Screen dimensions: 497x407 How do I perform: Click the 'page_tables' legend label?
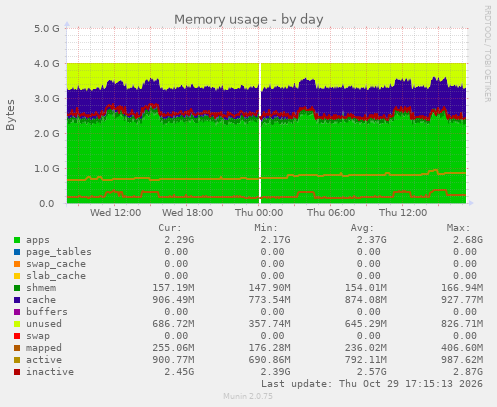coord(59,252)
